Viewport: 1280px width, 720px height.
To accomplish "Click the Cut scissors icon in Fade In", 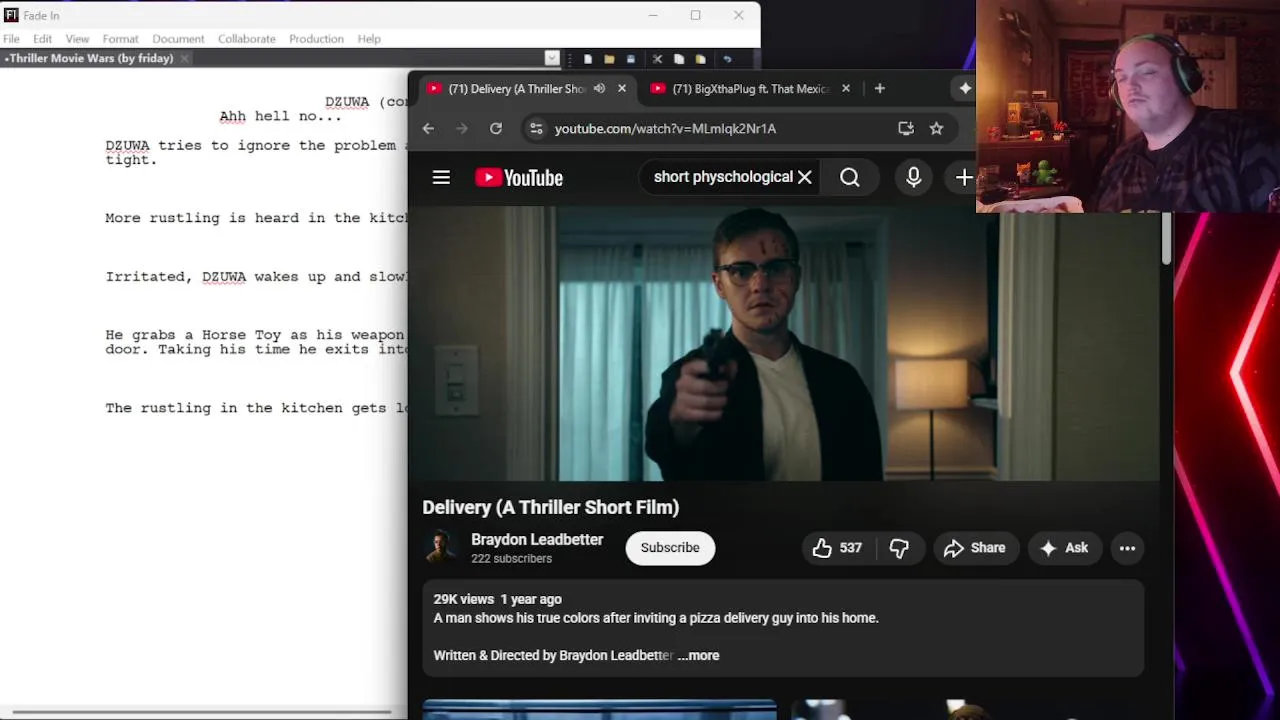I will (657, 59).
